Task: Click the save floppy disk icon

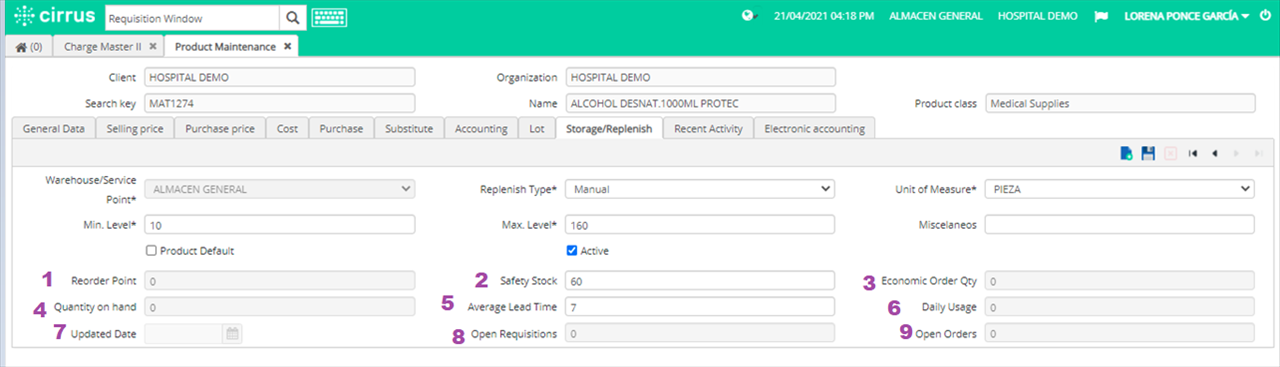Action: [1148, 153]
